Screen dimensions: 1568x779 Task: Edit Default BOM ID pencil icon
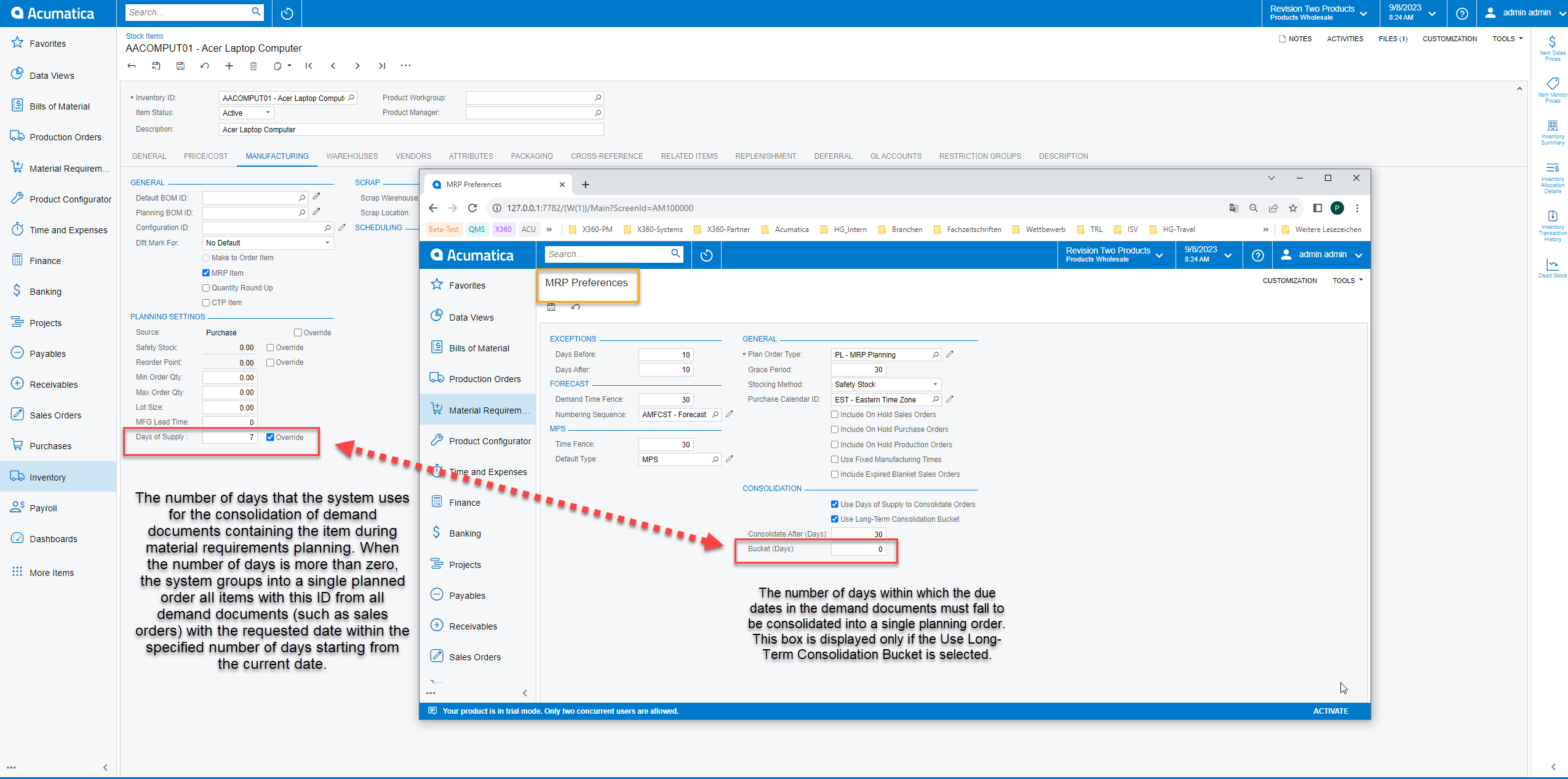coord(316,197)
